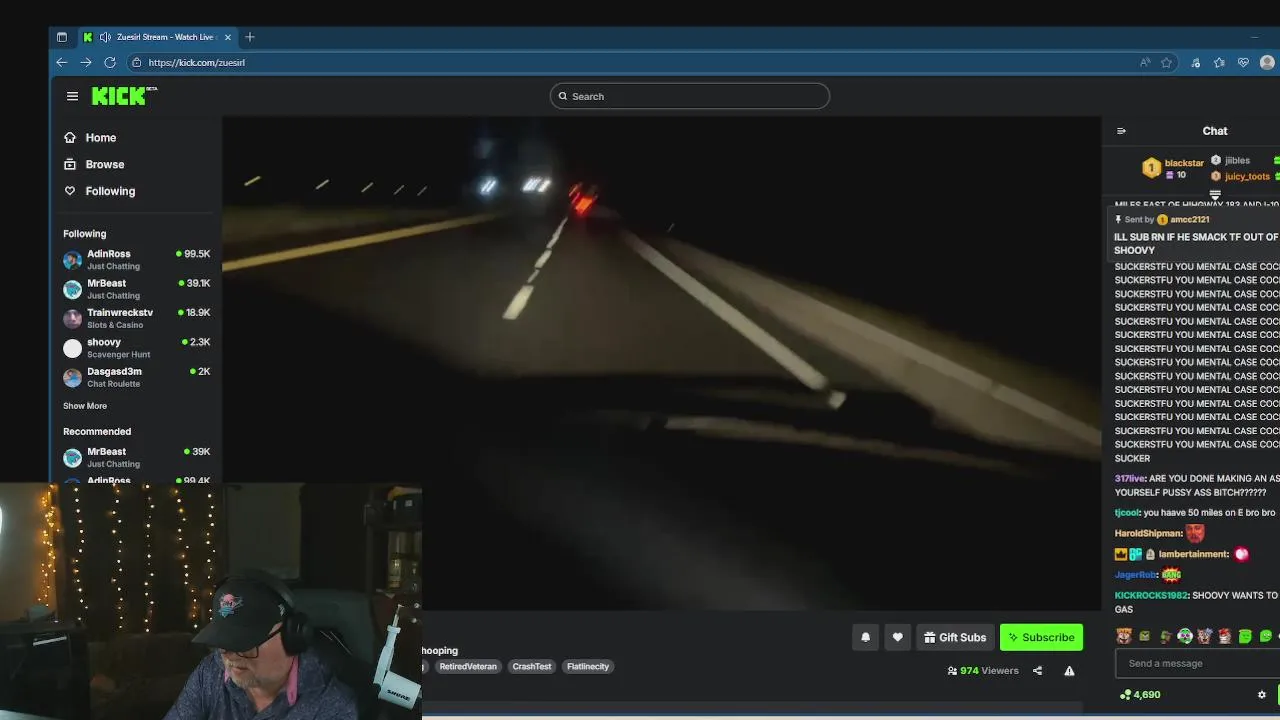Screen dimensions: 1280x720
Task: Click JagerRob chat username
Action: (1135, 575)
